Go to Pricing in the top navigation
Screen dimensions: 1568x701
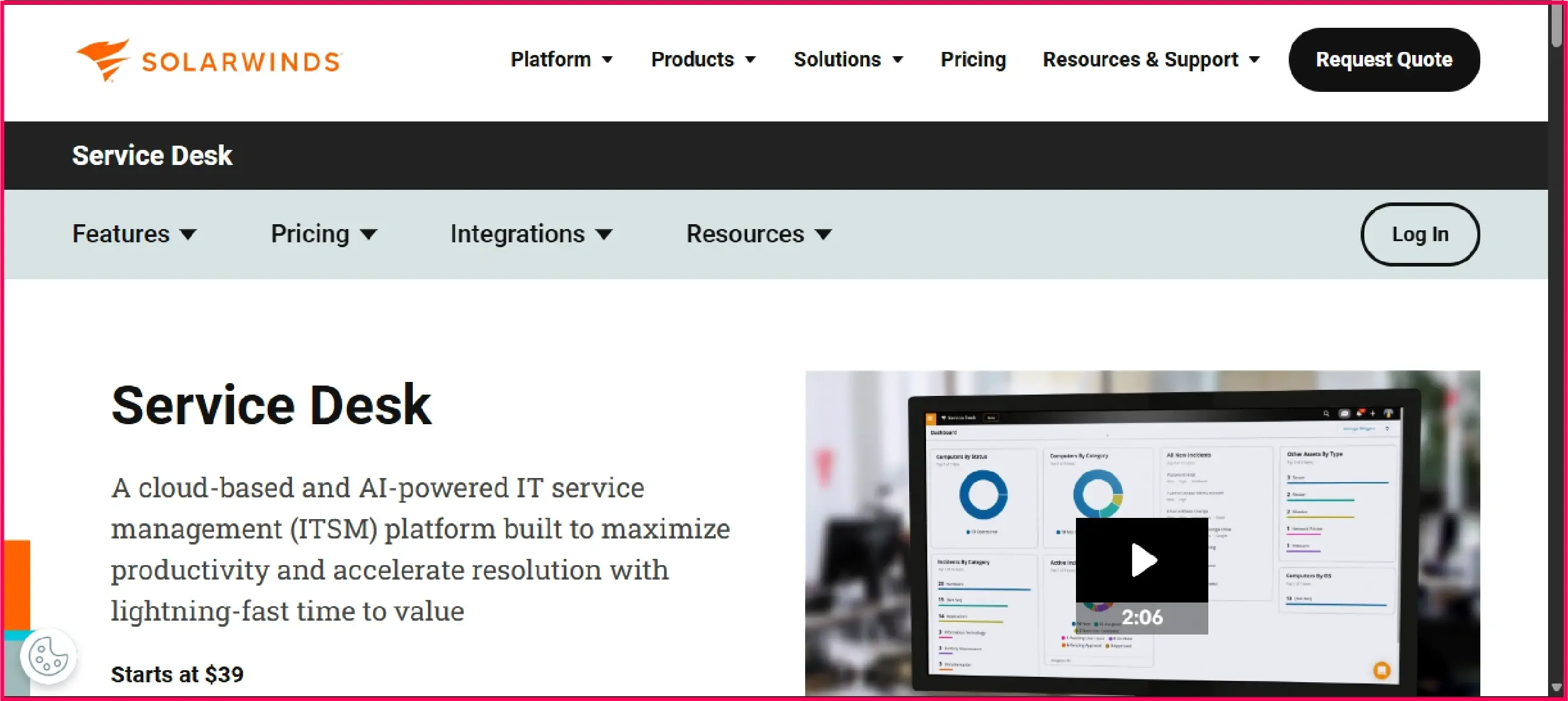coord(973,60)
